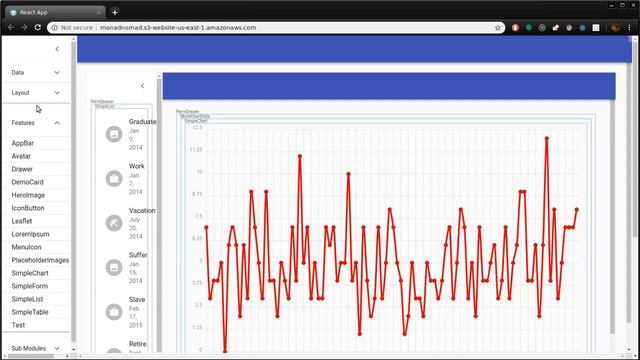Open the SimpleForm feature
640x360 pixels.
tap(30, 286)
